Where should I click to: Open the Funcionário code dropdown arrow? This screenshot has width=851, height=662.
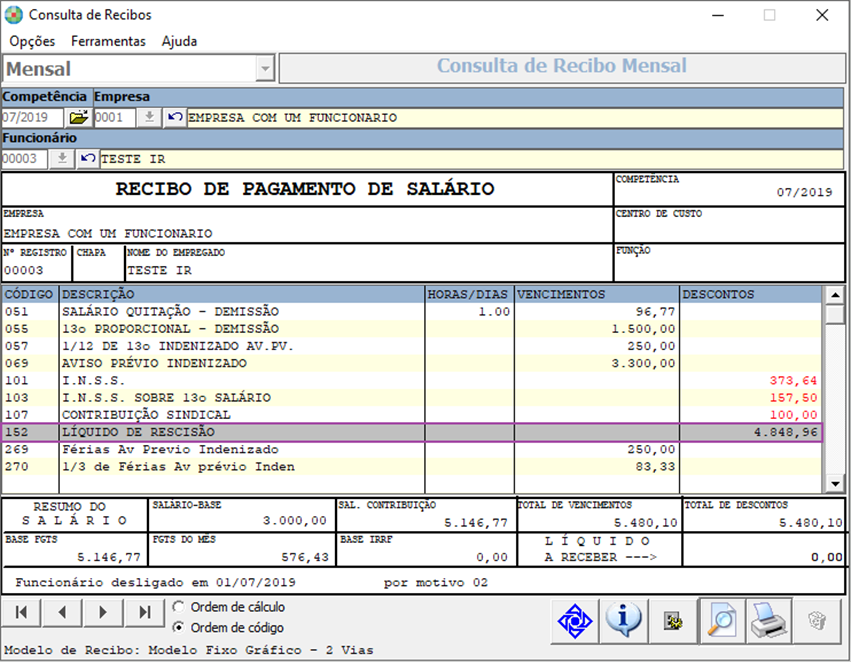click(x=62, y=159)
